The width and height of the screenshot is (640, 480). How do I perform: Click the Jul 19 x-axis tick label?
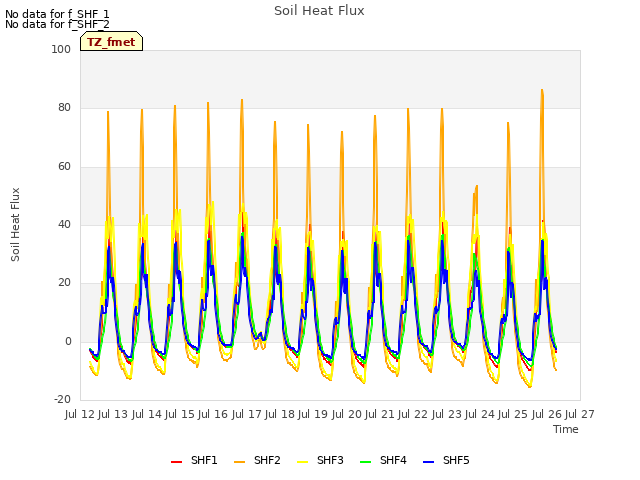pos(314,414)
